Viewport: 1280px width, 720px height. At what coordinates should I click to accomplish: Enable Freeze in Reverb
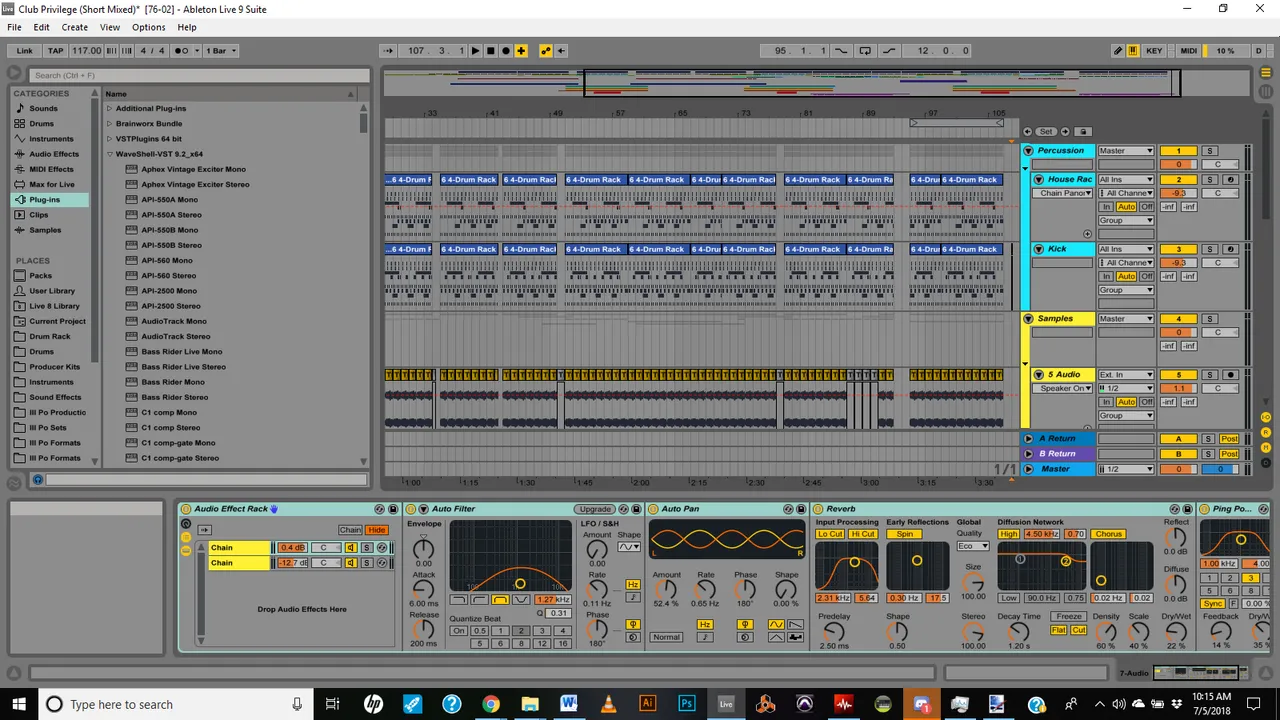(1069, 617)
